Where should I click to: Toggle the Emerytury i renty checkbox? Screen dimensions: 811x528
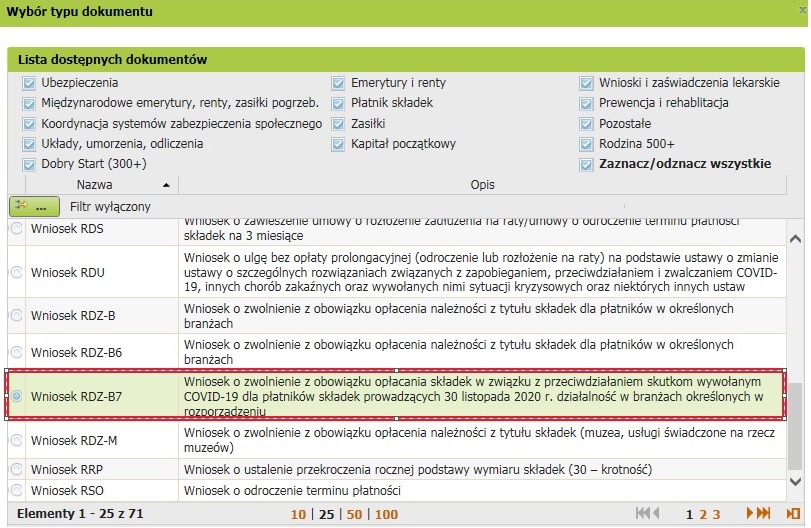(x=338, y=83)
